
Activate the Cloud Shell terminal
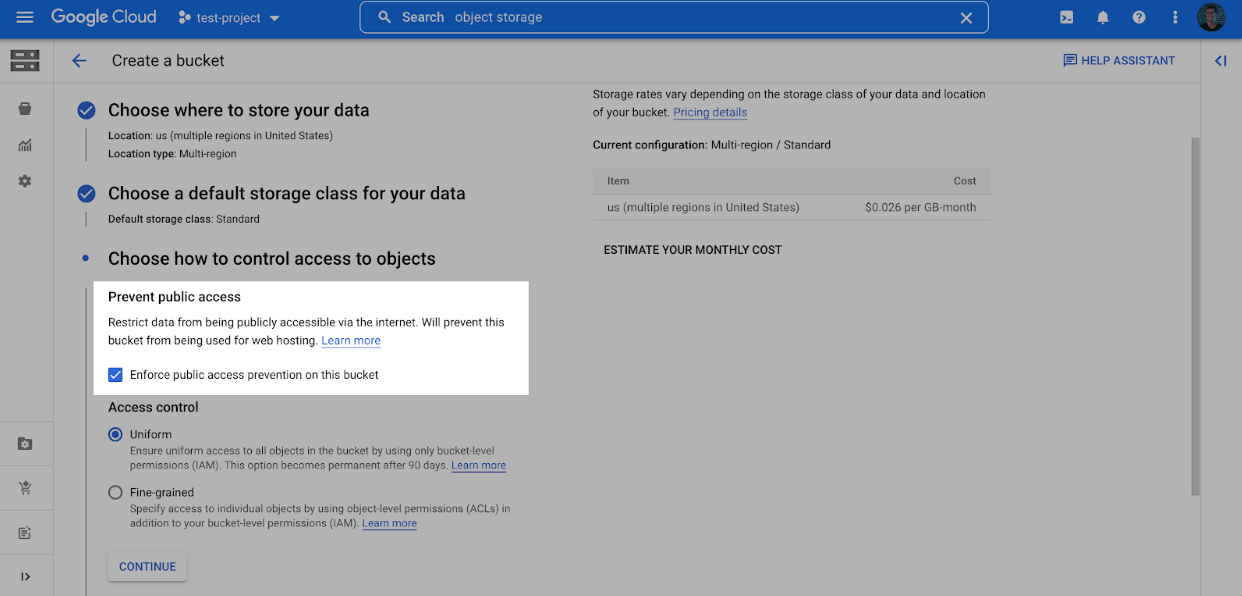point(1066,17)
